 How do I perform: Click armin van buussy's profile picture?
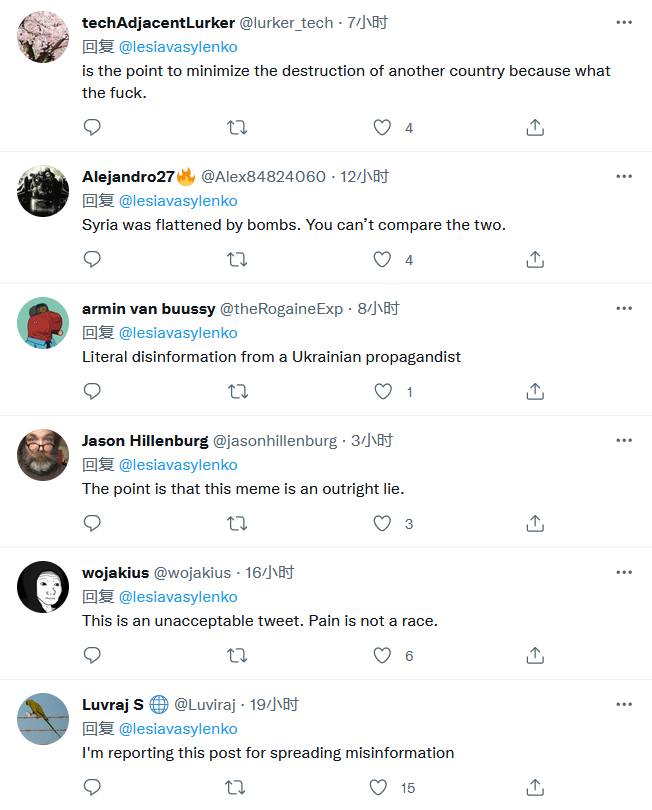pos(43,323)
